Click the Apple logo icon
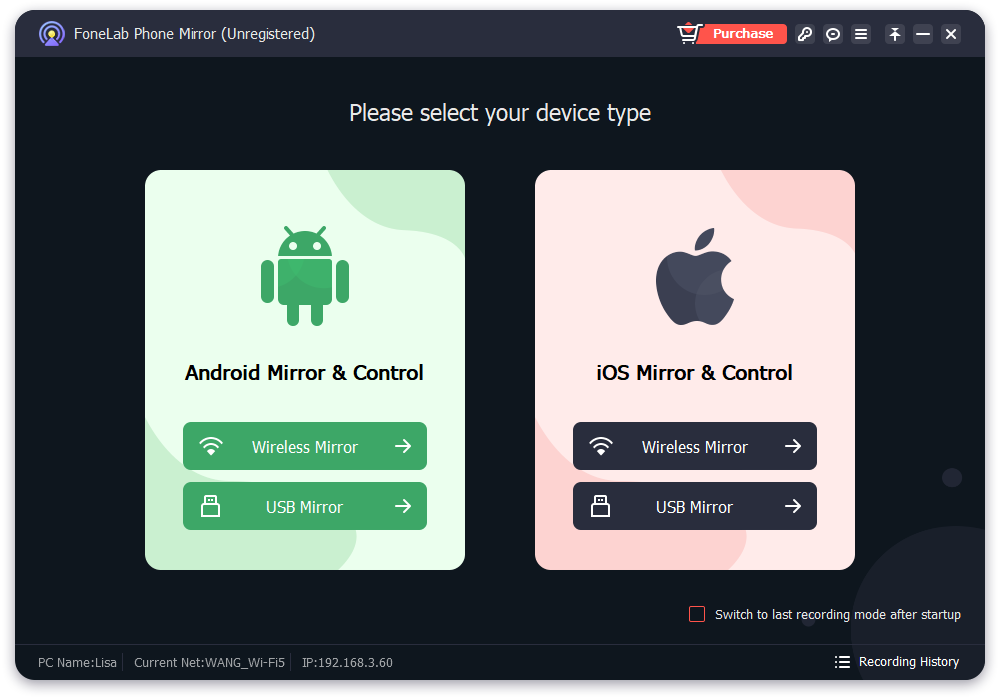 (x=695, y=277)
